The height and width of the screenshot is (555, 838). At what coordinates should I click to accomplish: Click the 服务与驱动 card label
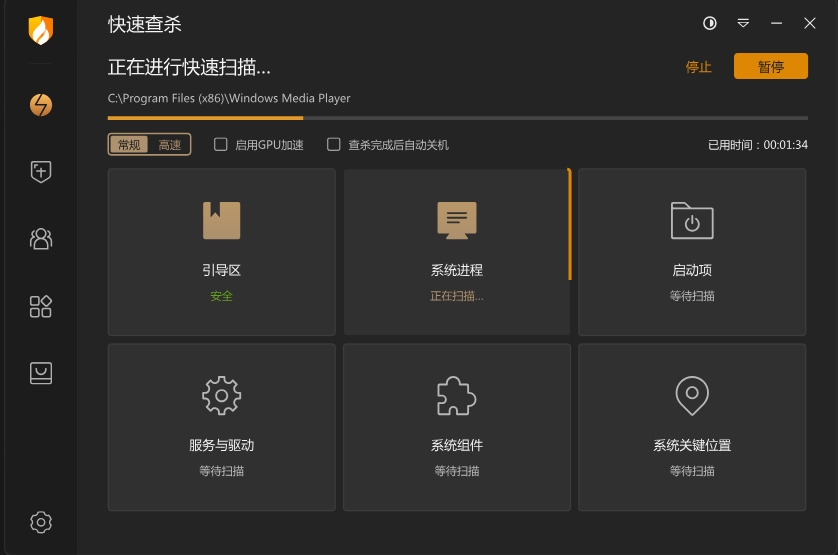pos(221,445)
